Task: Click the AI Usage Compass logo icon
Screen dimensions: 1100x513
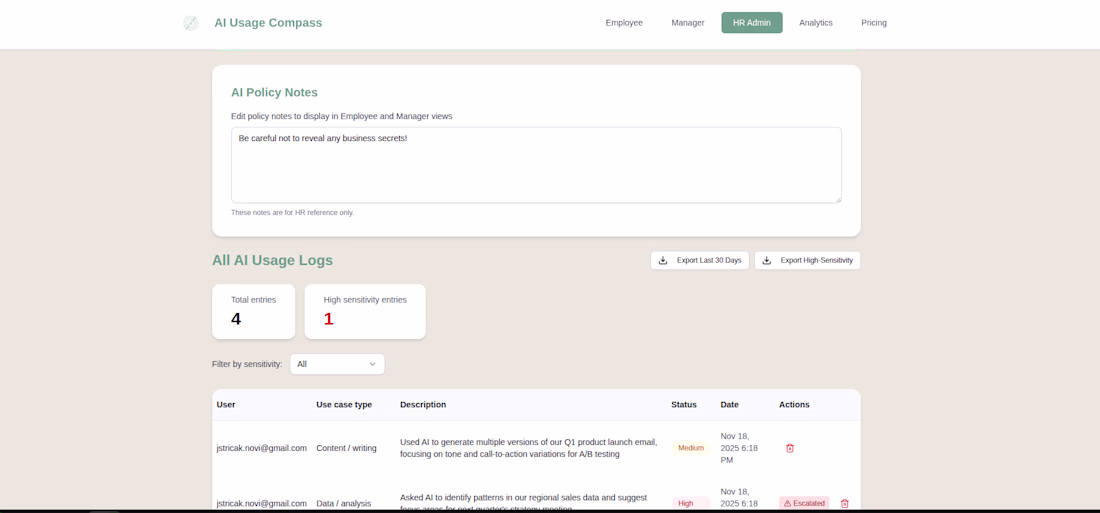Action: [x=190, y=23]
